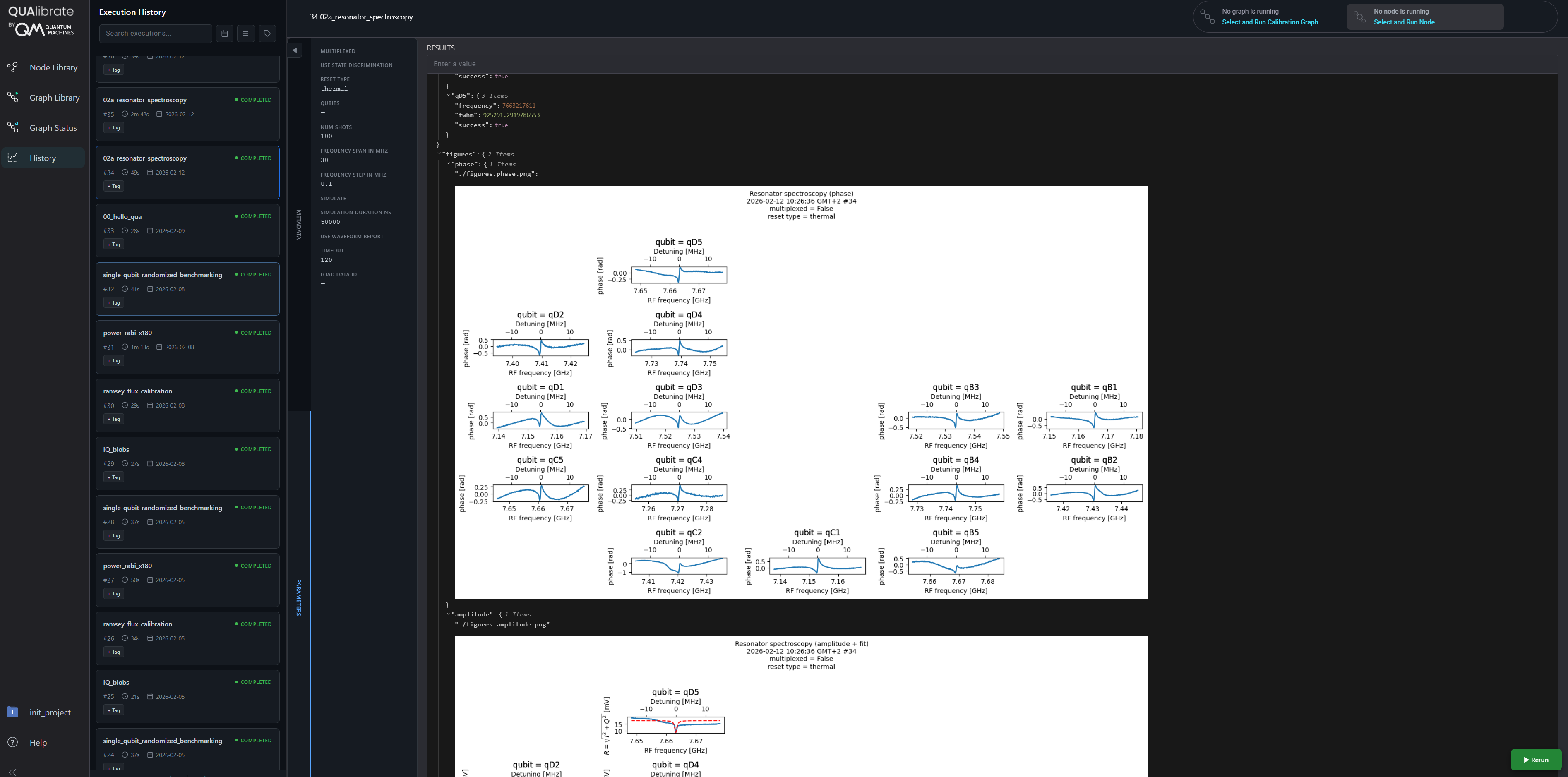This screenshot has height=777, width=1568.
Task: Click the list sort filter icon
Action: tap(246, 34)
